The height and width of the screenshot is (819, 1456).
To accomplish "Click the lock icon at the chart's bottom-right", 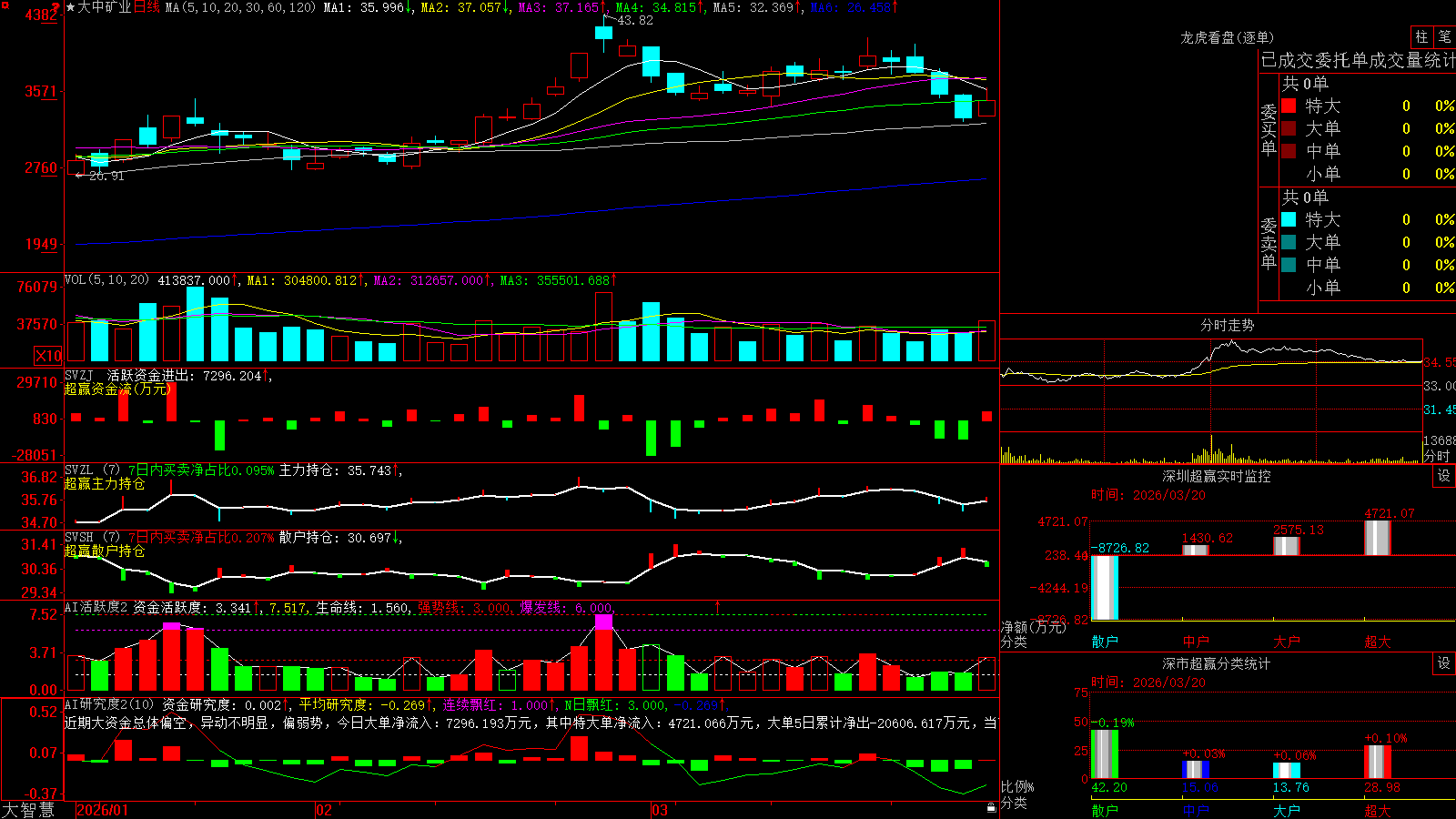I will 992,807.
